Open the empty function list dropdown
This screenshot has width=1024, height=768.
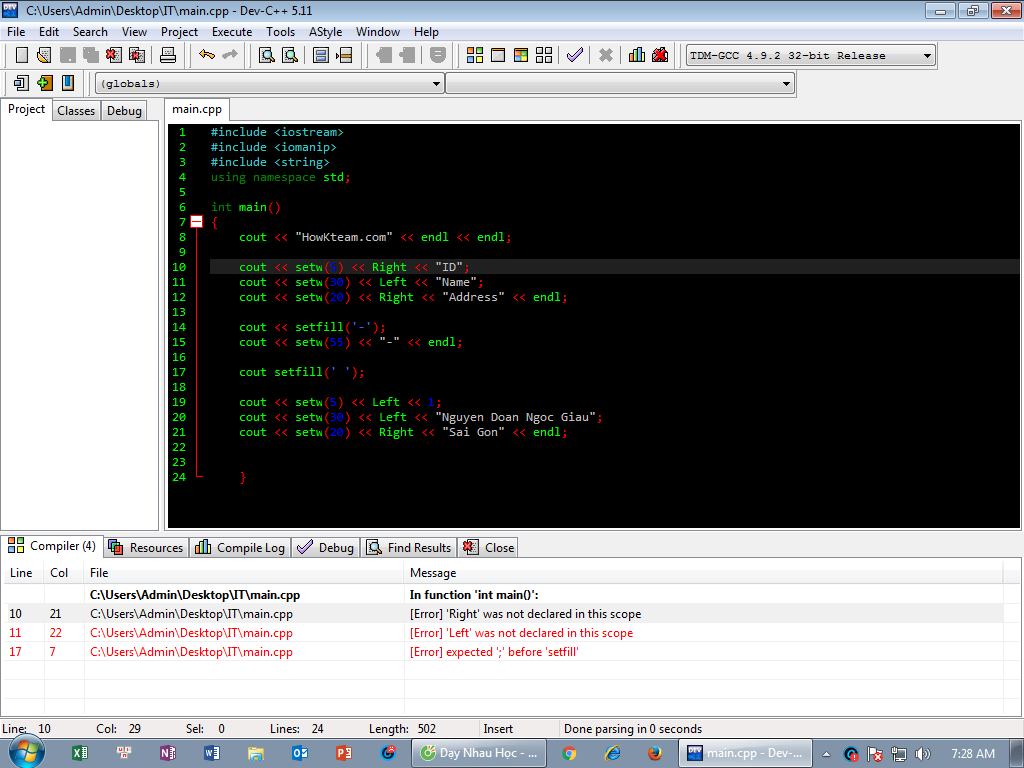pos(787,84)
